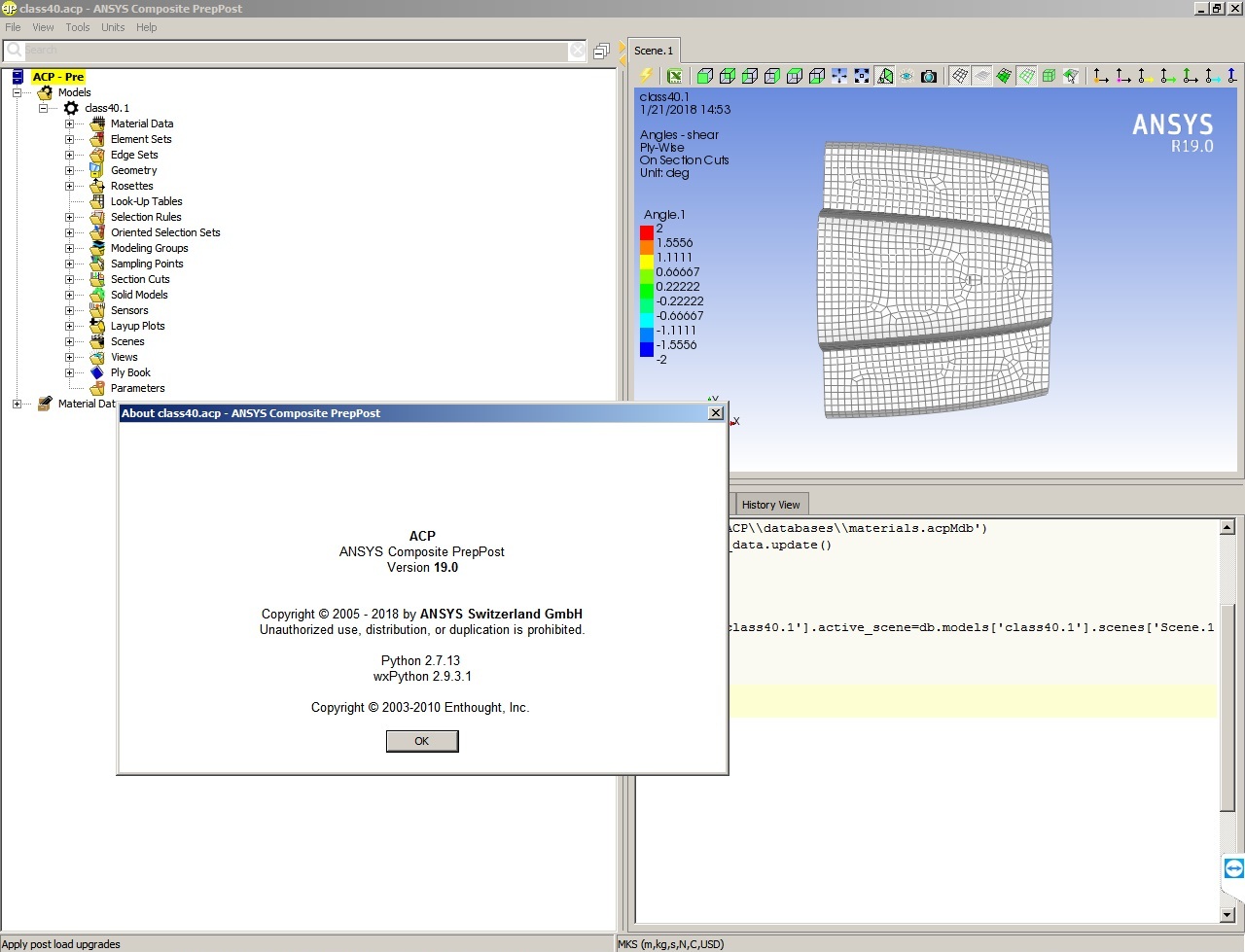Toggle the highlighted green wireframe mesh icon
This screenshot has height=952, width=1245.
[1027, 76]
